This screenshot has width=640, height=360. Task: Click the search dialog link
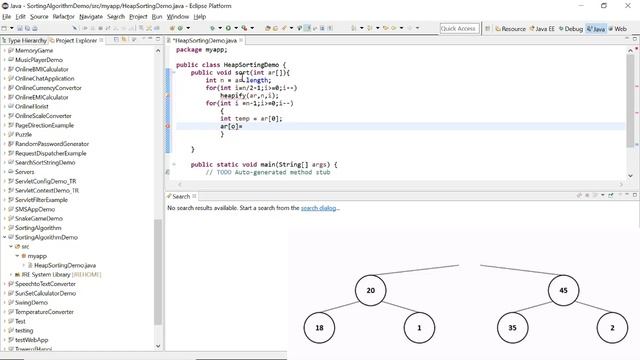(318, 208)
